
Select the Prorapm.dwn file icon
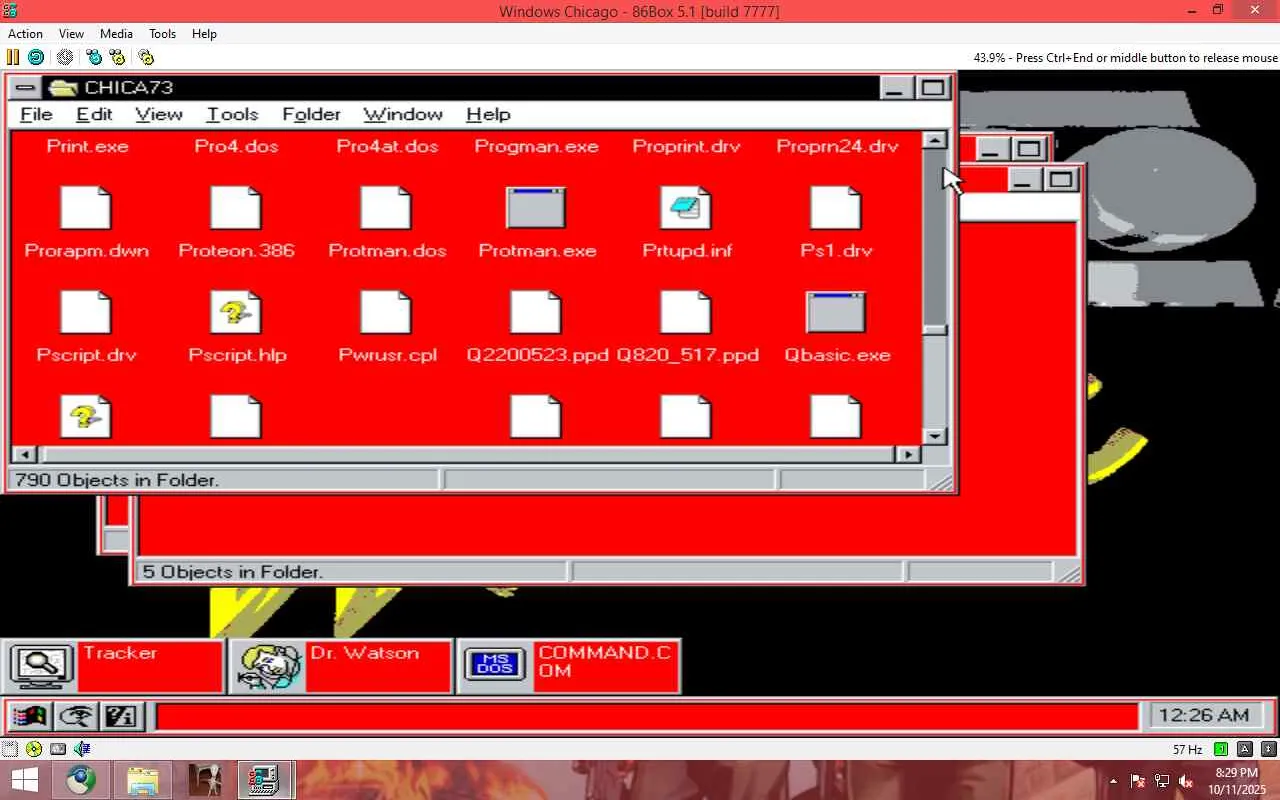pos(86,208)
